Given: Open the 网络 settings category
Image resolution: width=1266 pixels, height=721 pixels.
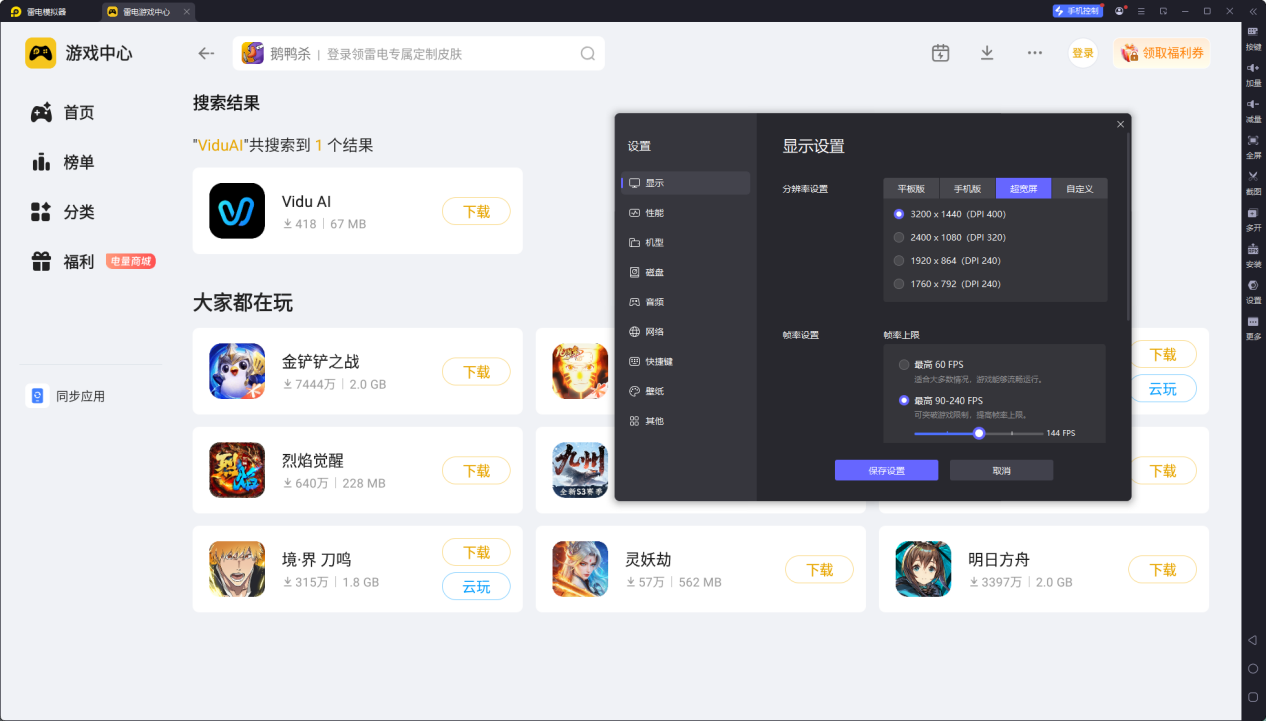Looking at the screenshot, I should tap(686, 332).
